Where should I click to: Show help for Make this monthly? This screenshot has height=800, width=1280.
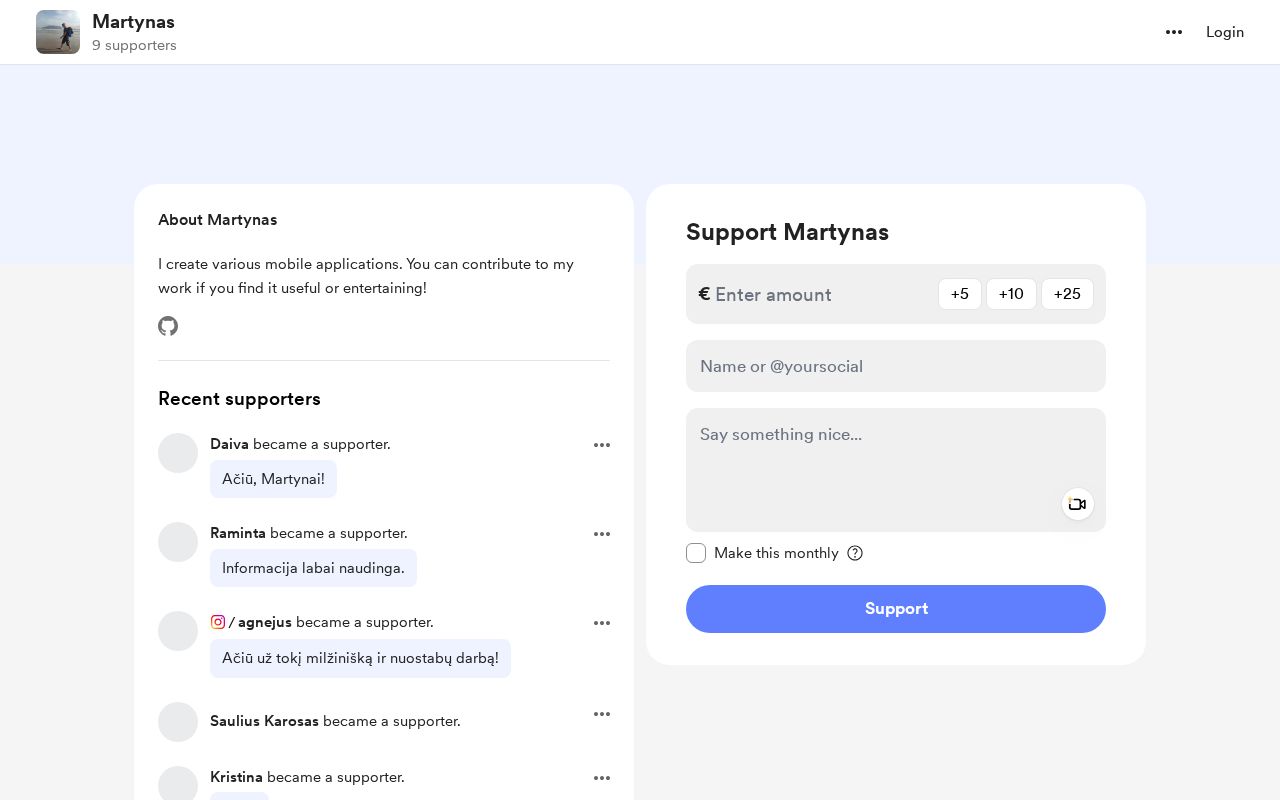click(855, 553)
